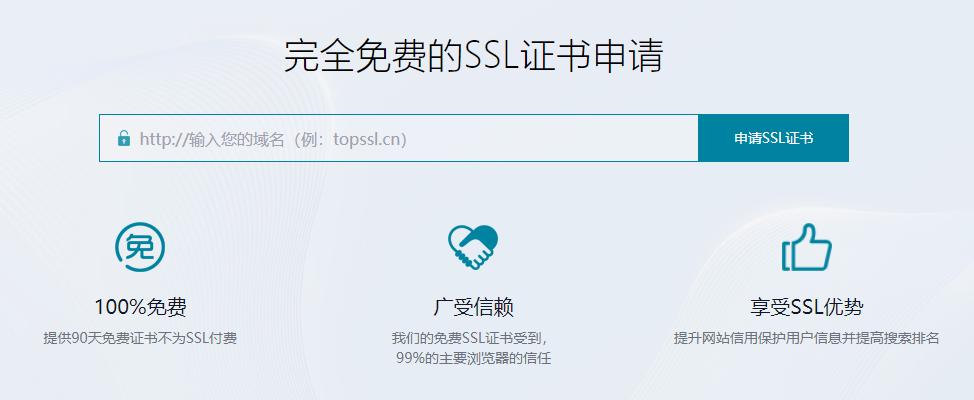This screenshot has height=400, width=974.
Task: Click the 完全免费的SSL证书申请 page title
Action: pos(473,57)
